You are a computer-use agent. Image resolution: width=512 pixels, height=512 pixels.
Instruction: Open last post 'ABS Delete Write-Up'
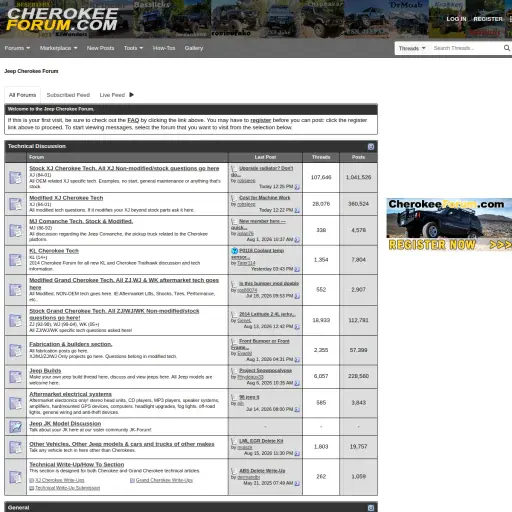[262, 471]
